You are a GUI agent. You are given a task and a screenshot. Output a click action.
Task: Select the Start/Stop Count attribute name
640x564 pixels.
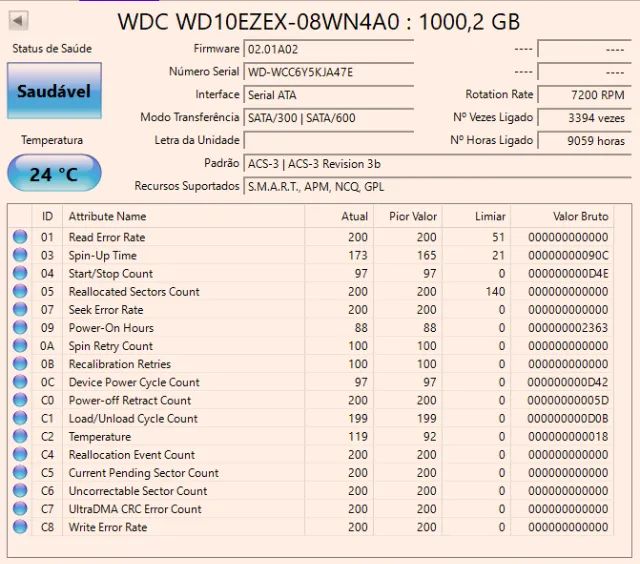[111, 273]
